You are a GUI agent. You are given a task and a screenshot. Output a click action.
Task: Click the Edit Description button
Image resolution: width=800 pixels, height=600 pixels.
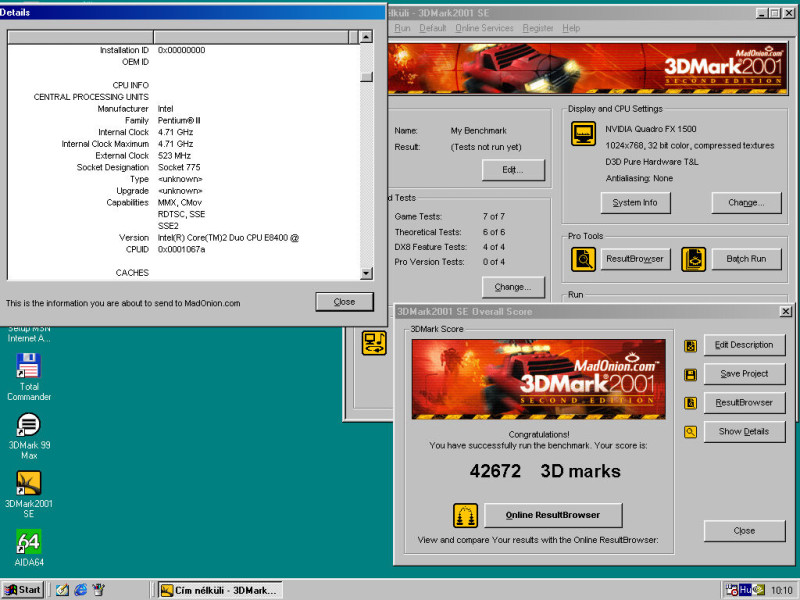pyautogui.click(x=744, y=345)
